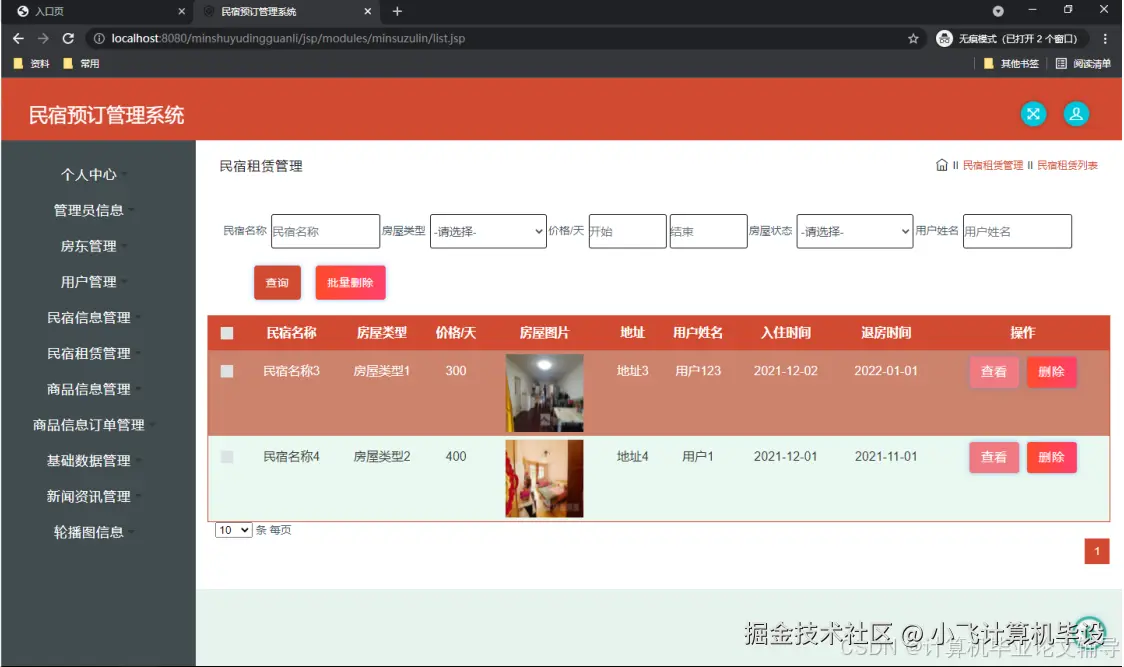Click the 批量删除 button
This screenshot has height=667, width=1124.
350,283
